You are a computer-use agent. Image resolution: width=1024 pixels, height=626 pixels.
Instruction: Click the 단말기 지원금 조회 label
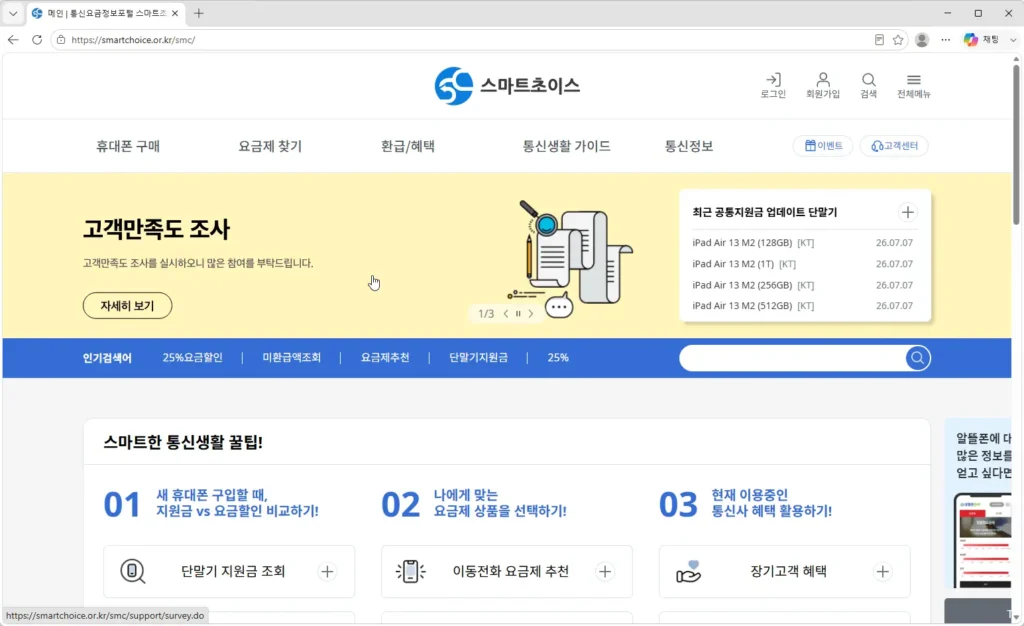pos(233,571)
